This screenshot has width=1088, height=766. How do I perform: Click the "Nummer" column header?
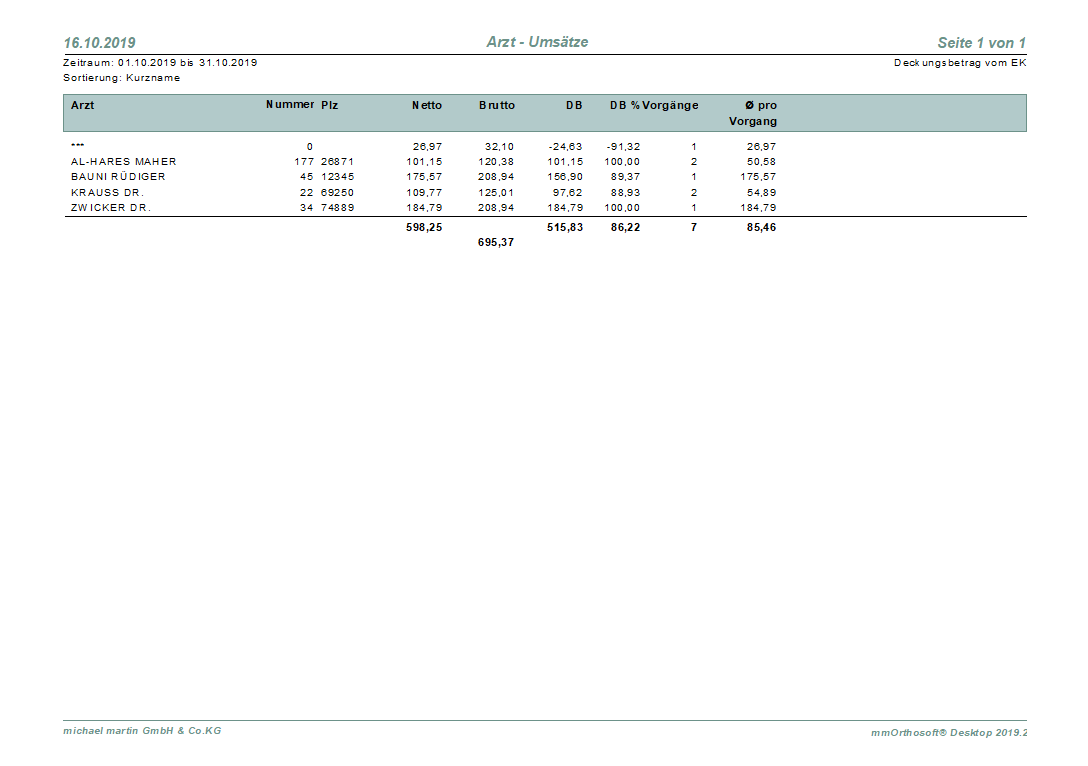point(290,105)
